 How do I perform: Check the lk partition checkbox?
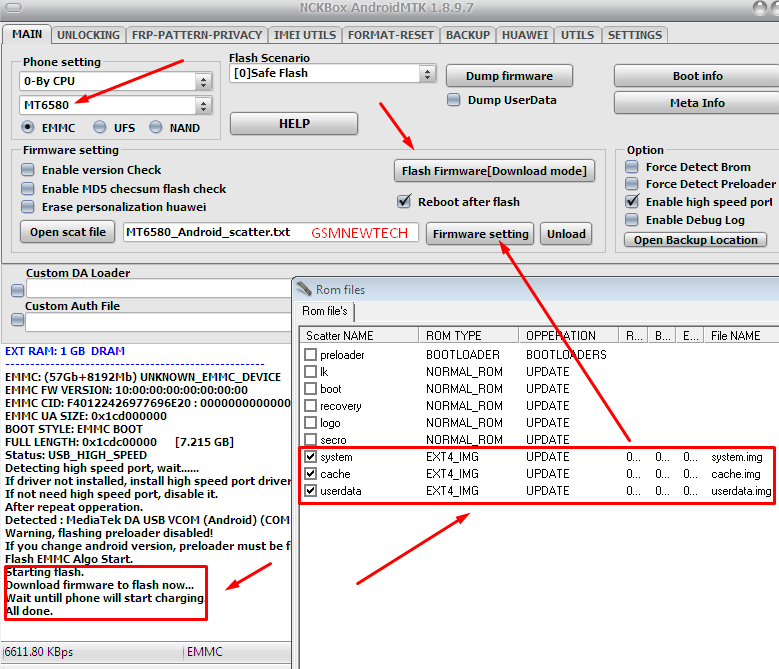311,372
